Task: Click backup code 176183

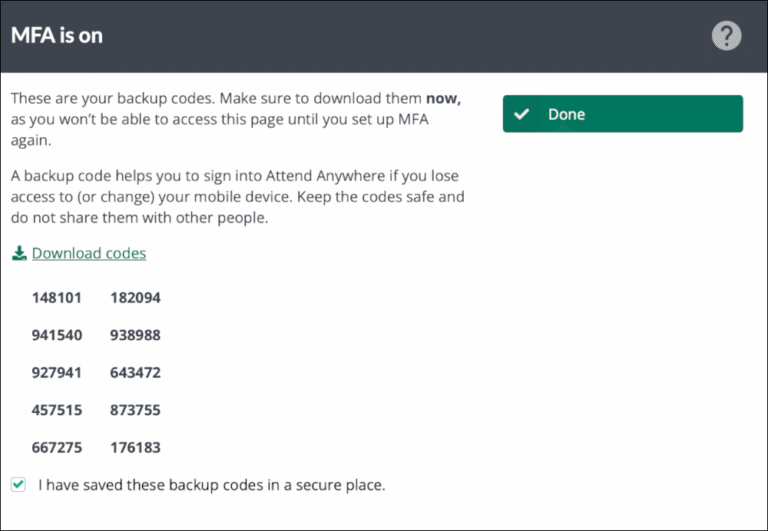Action: pos(135,447)
